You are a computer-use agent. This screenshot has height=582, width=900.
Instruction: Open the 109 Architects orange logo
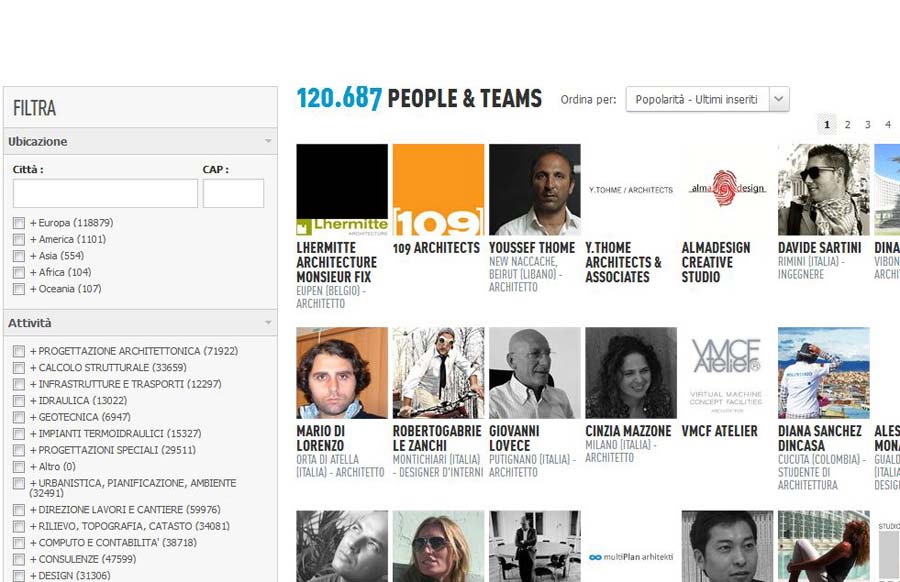click(x=438, y=189)
